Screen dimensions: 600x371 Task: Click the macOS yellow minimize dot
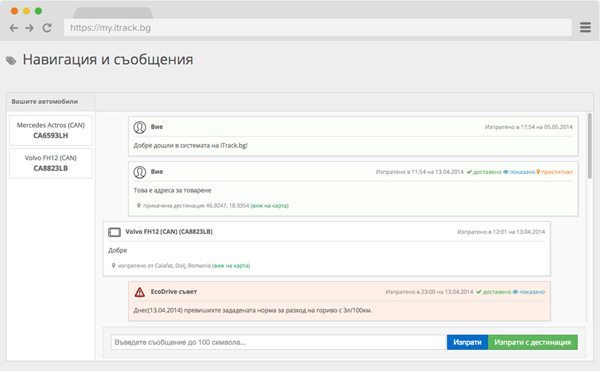(26, 11)
